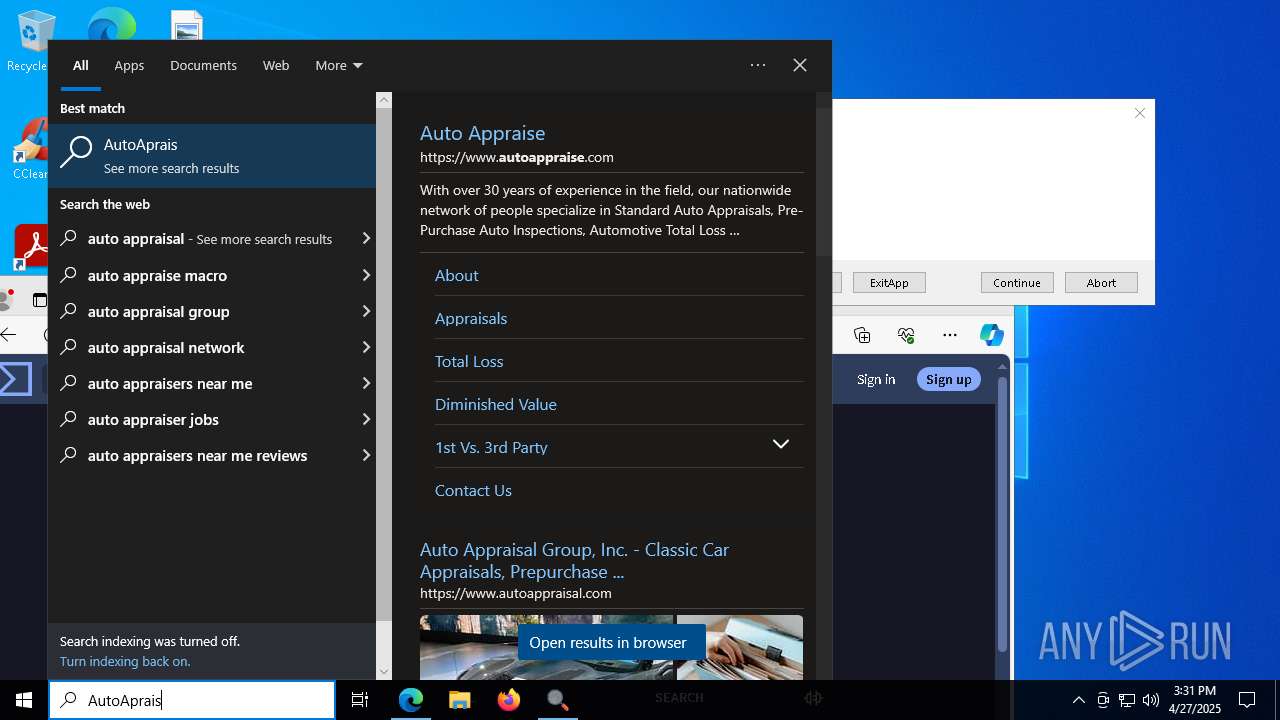The image size is (1280, 720).
Task: Open the Total Loss sitelink
Action: tap(469, 361)
